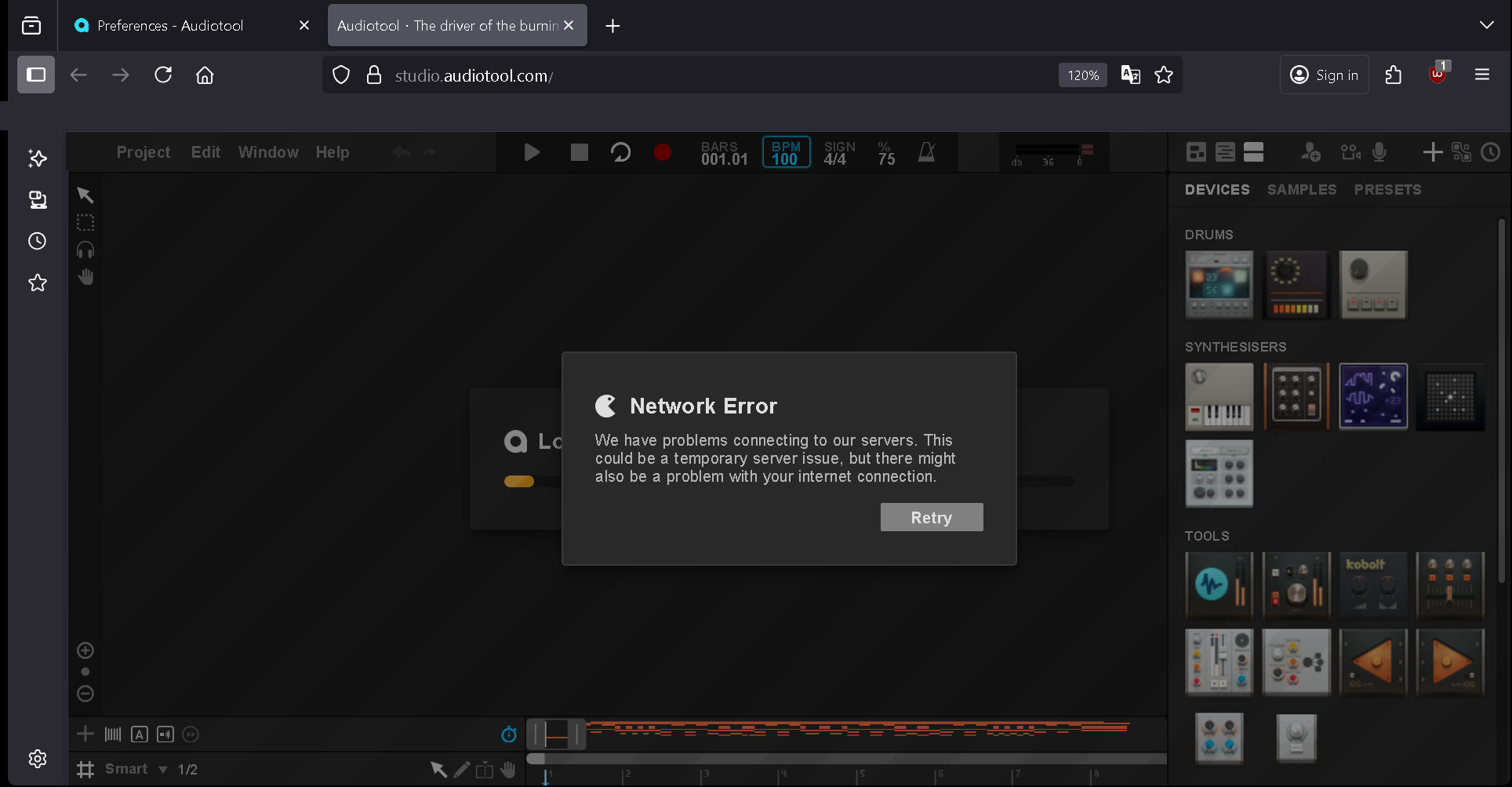Select the orange right-pointing arrow tool device
This screenshot has width=1512, height=787.
(1449, 662)
